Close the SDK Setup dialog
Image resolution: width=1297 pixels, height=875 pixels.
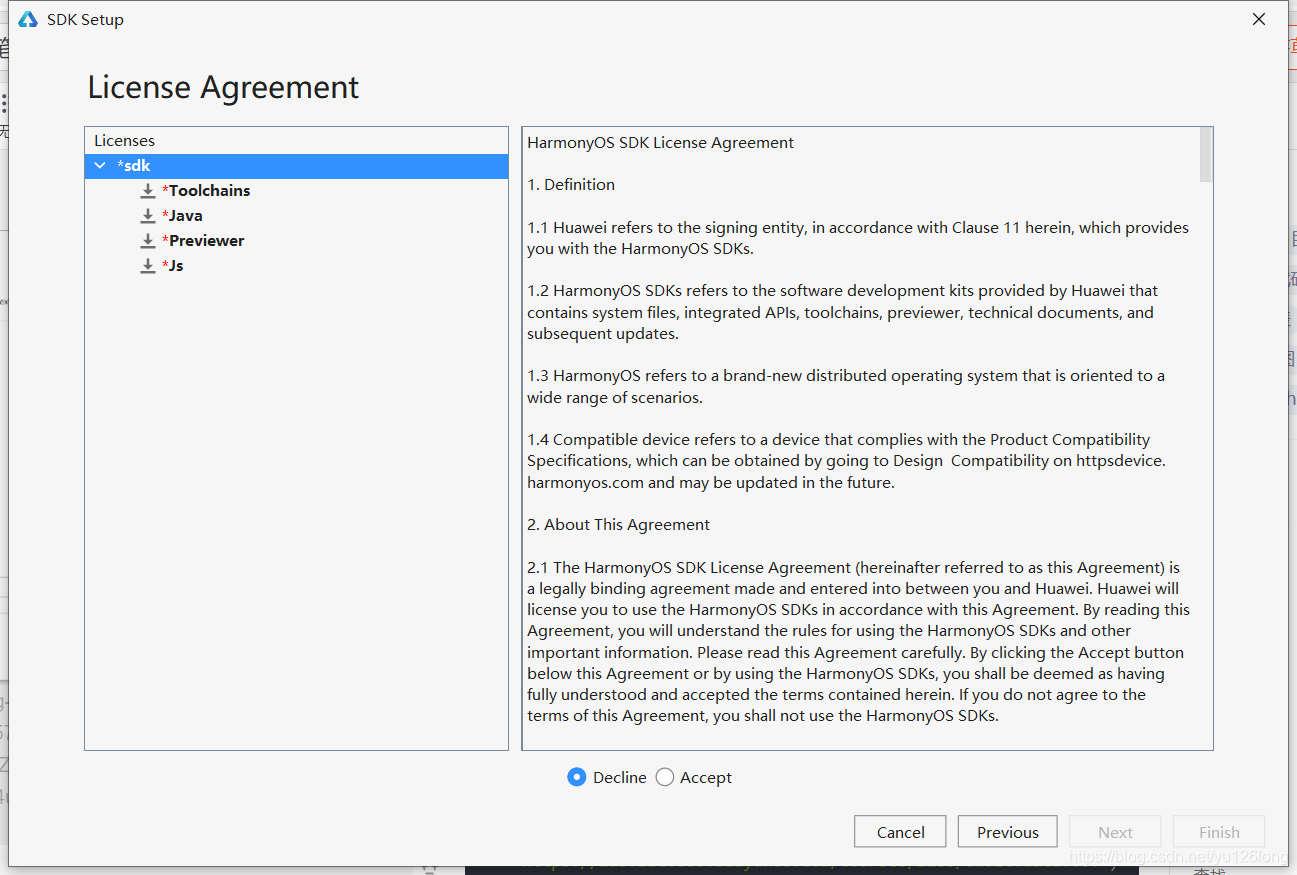tap(1259, 20)
